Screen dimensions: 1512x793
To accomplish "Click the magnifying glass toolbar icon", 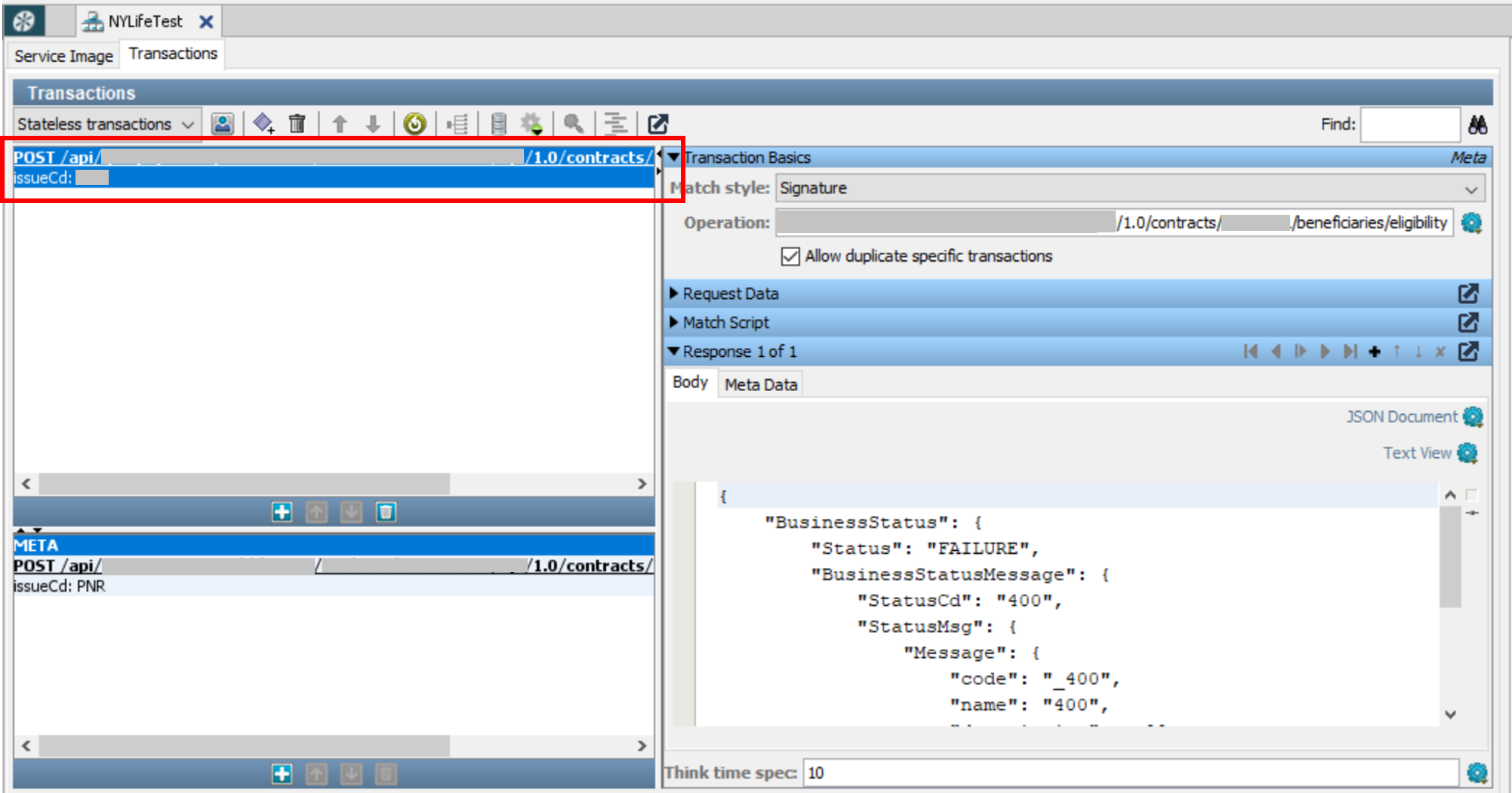I will click(574, 124).
